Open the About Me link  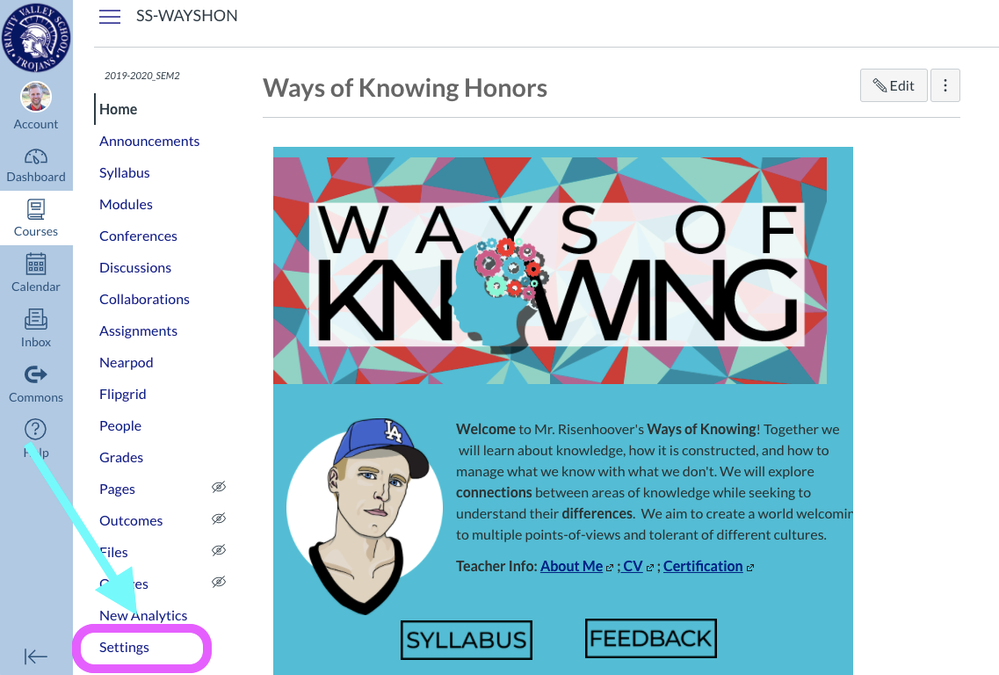point(571,566)
